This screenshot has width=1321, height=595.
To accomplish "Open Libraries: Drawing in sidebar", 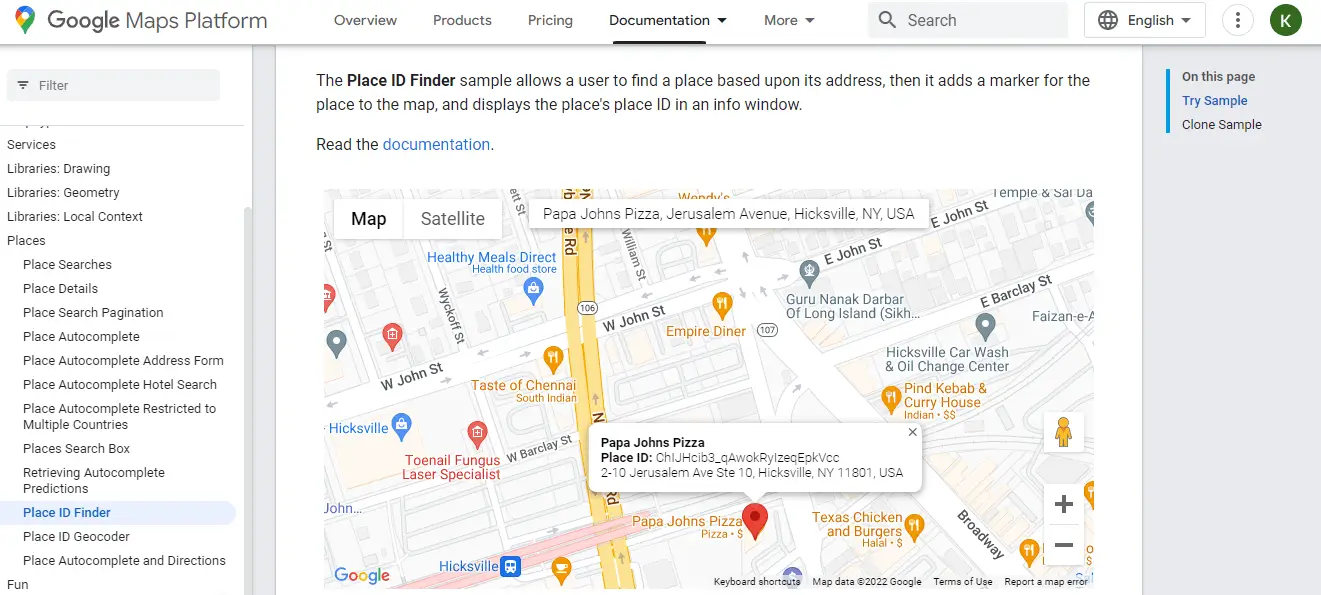I will click(58, 169).
